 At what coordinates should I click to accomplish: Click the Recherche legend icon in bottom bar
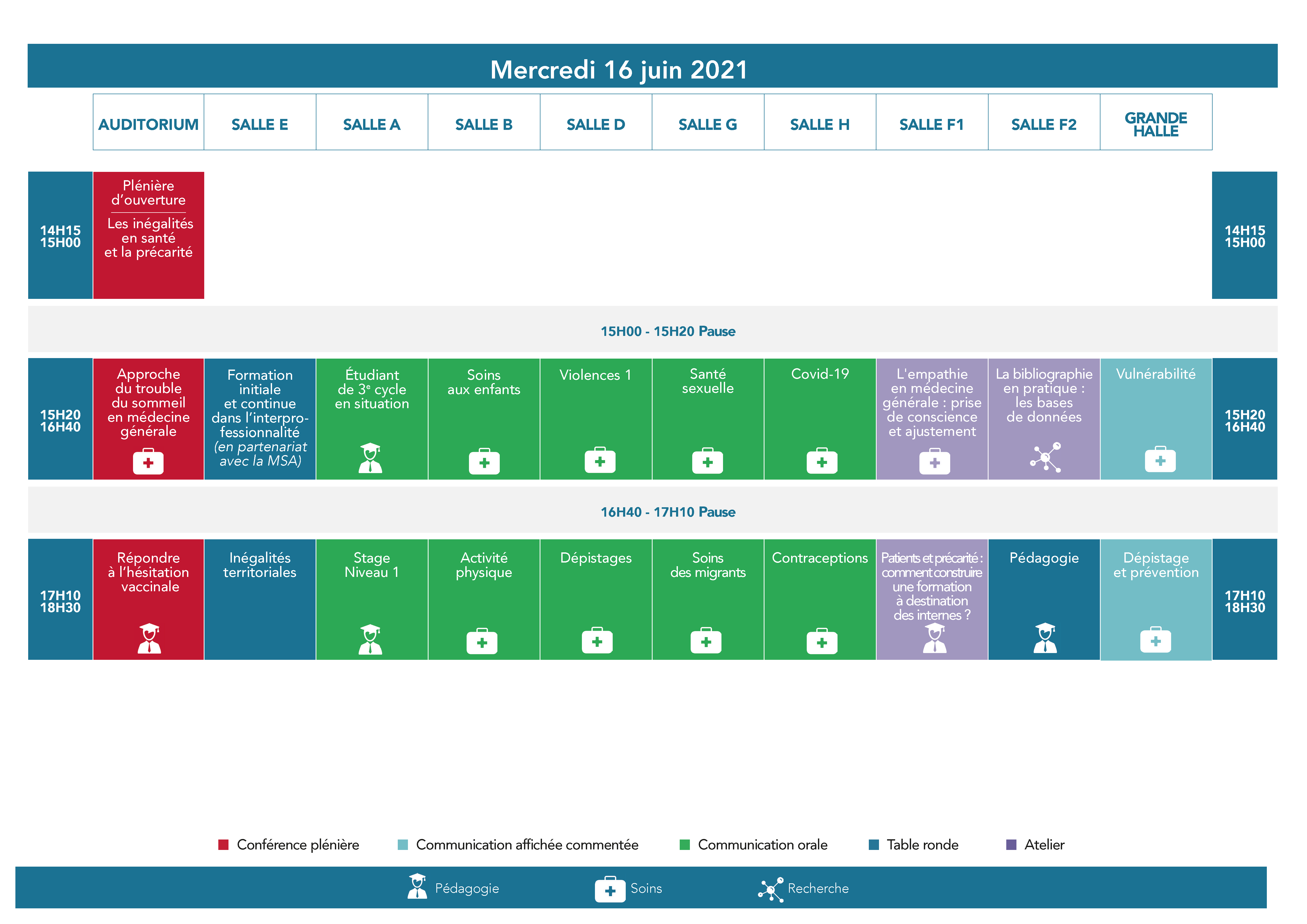tap(771, 889)
